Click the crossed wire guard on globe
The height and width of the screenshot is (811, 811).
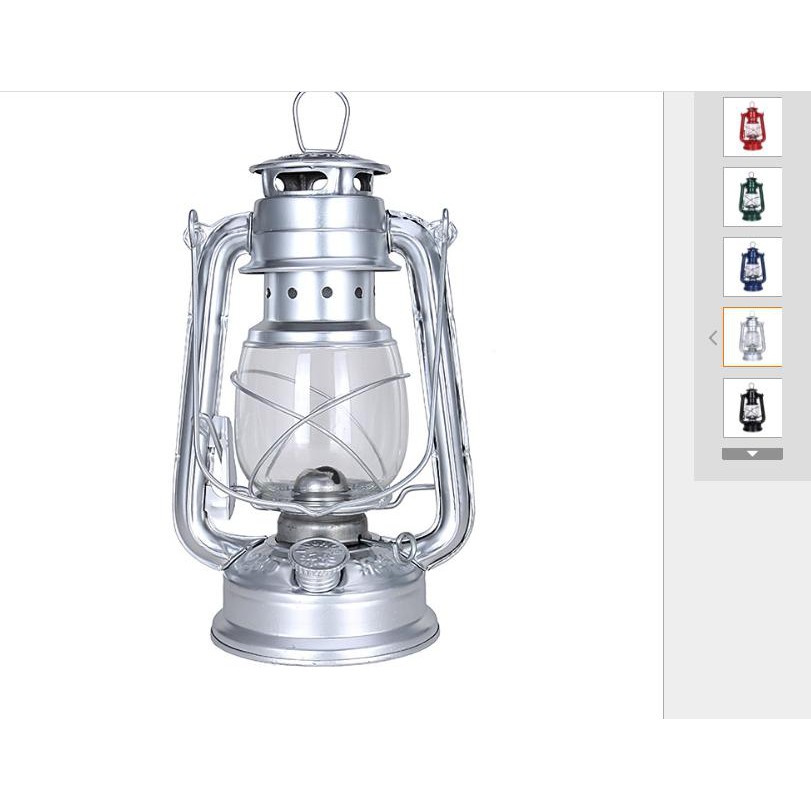click(321, 424)
